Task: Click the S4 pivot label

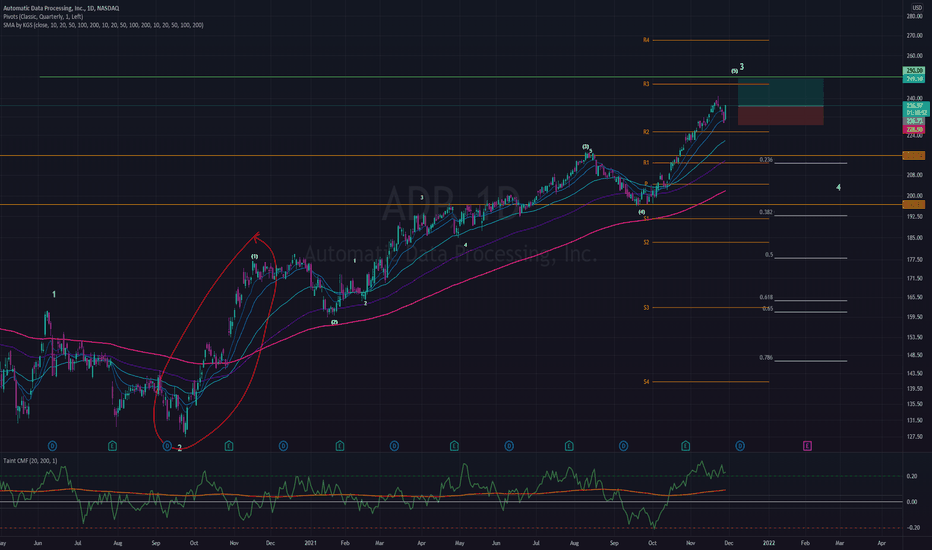Action: (646, 382)
